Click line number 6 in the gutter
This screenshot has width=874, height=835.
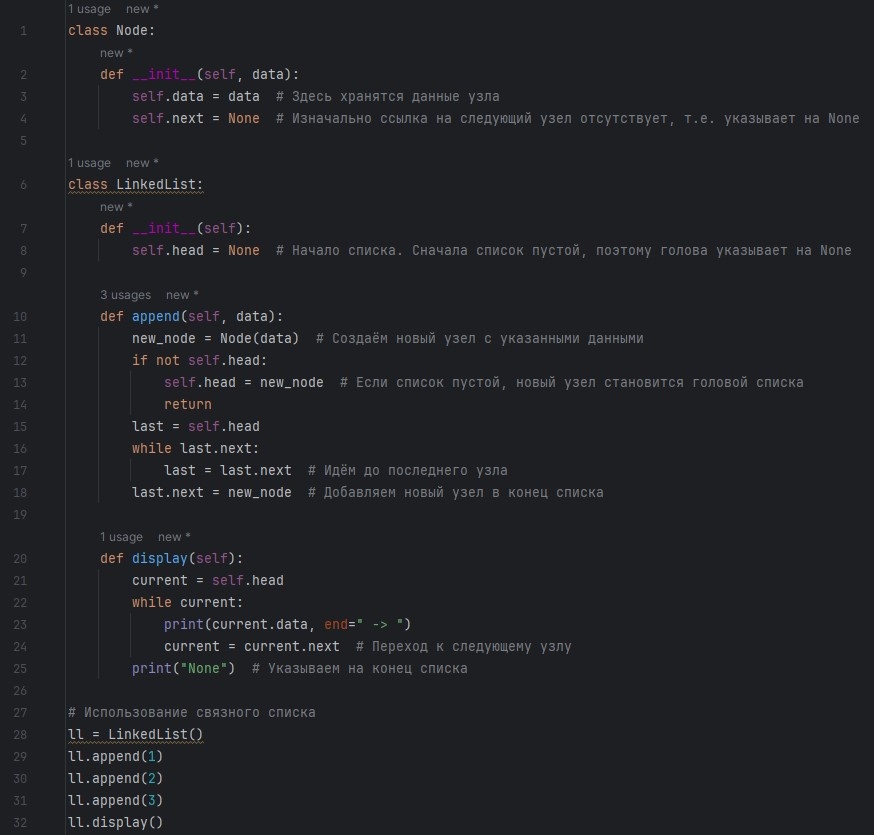[23, 185]
